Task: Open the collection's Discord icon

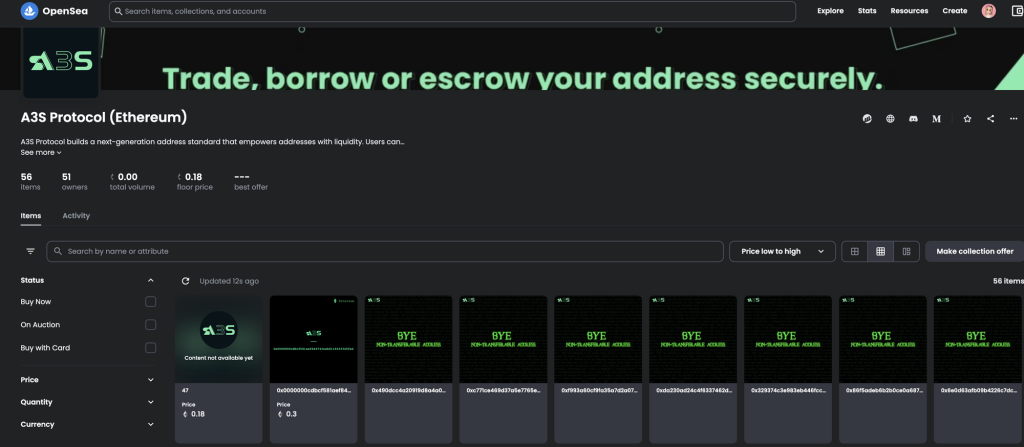Action: (x=913, y=119)
